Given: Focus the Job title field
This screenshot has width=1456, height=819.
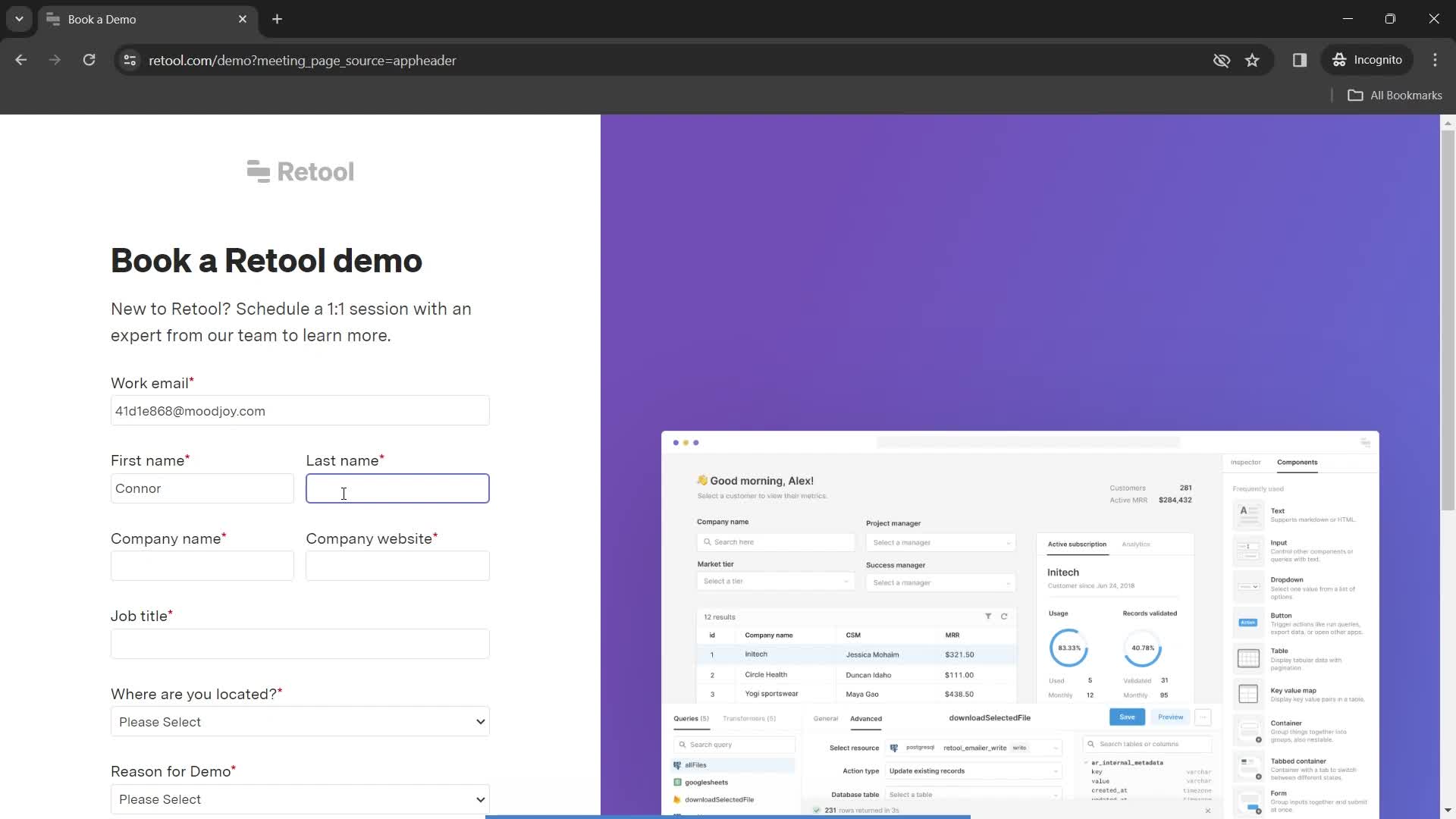Looking at the screenshot, I should pyautogui.click(x=300, y=644).
